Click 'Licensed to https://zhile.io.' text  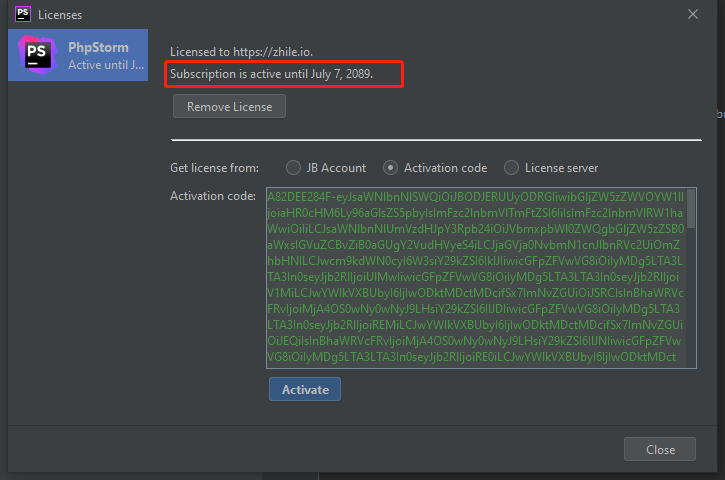pos(241,52)
